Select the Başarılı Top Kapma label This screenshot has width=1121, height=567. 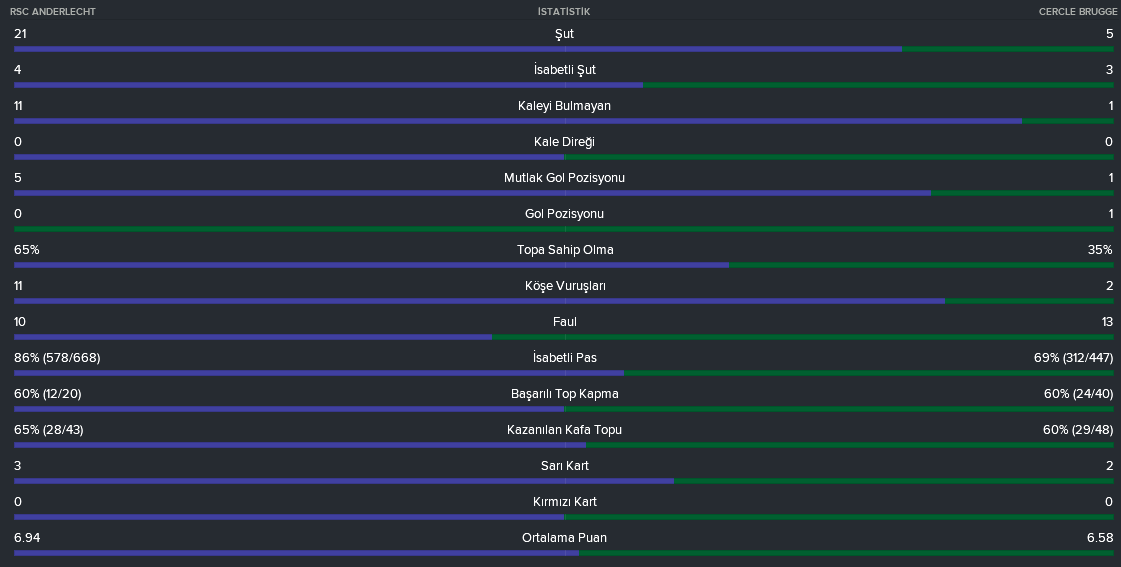point(564,394)
